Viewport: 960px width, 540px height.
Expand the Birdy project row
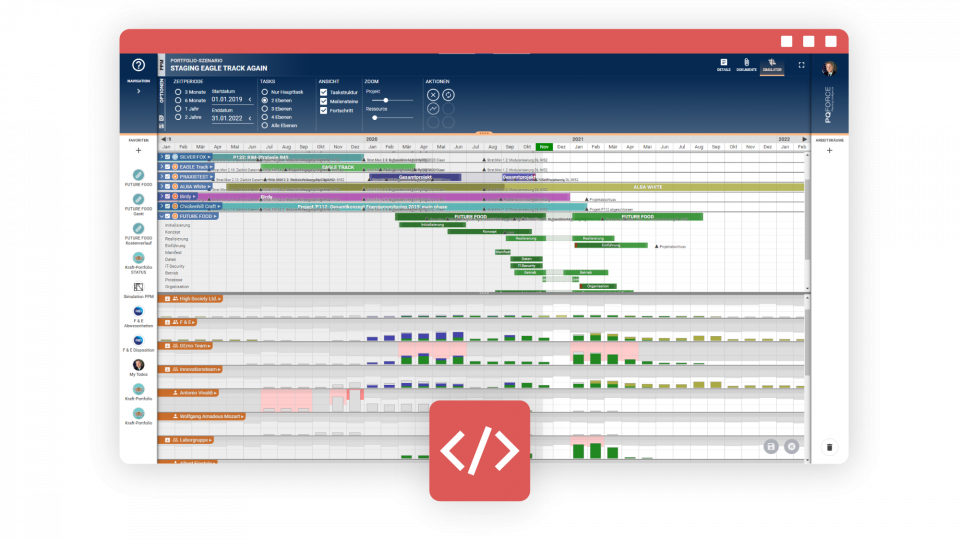click(162, 197)
